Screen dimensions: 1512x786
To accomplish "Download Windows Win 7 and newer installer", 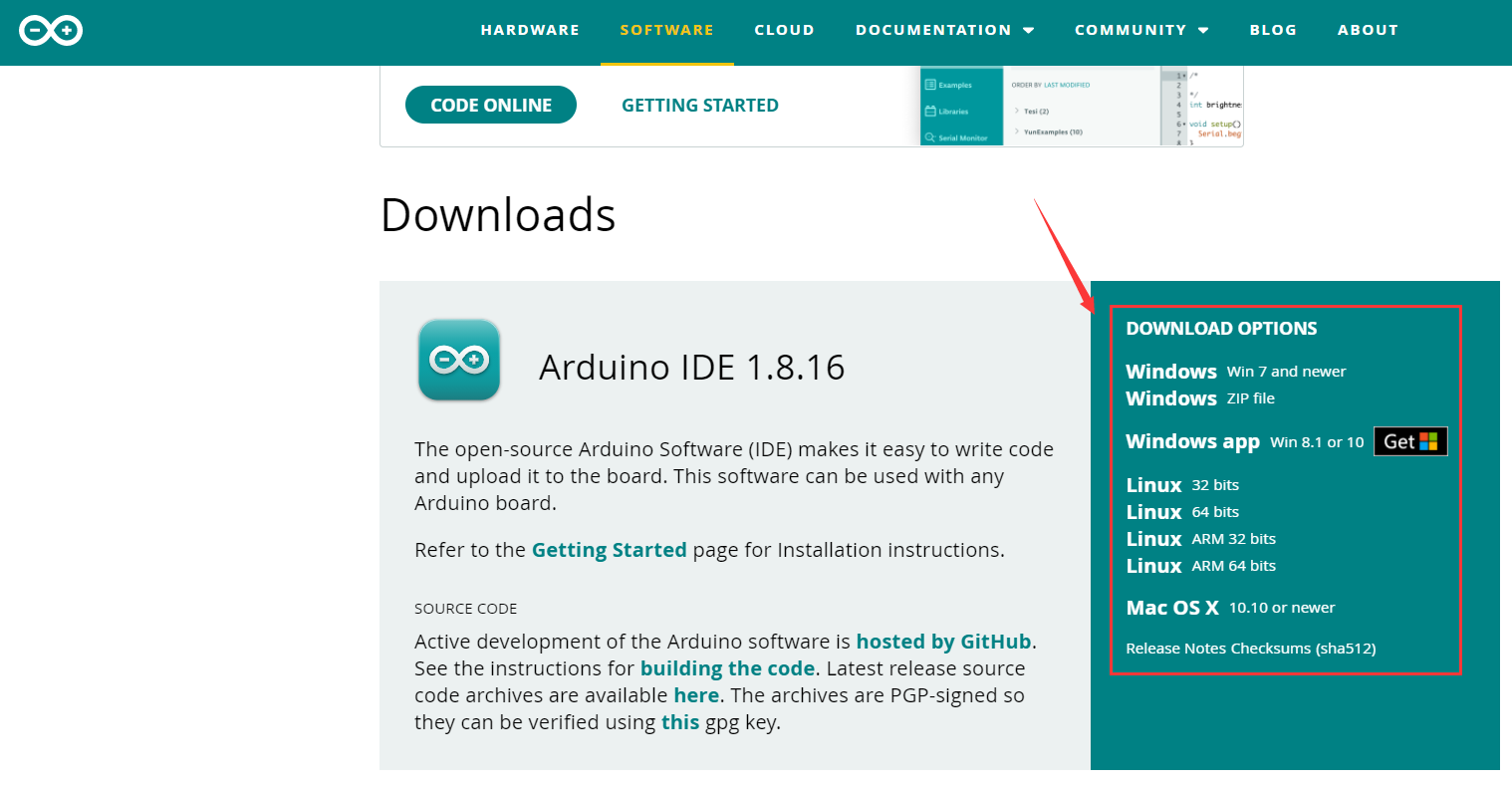I will 1236,372.
